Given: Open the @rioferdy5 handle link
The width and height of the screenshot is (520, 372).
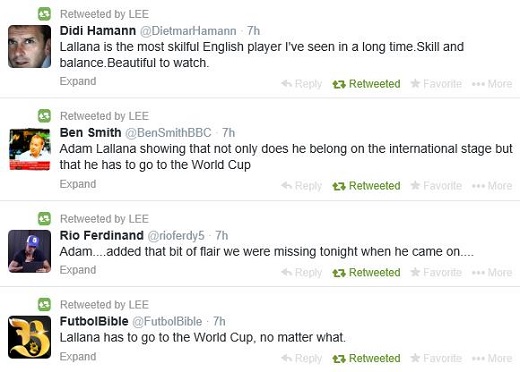Looking at the screenshot, I should coord(176,235).
